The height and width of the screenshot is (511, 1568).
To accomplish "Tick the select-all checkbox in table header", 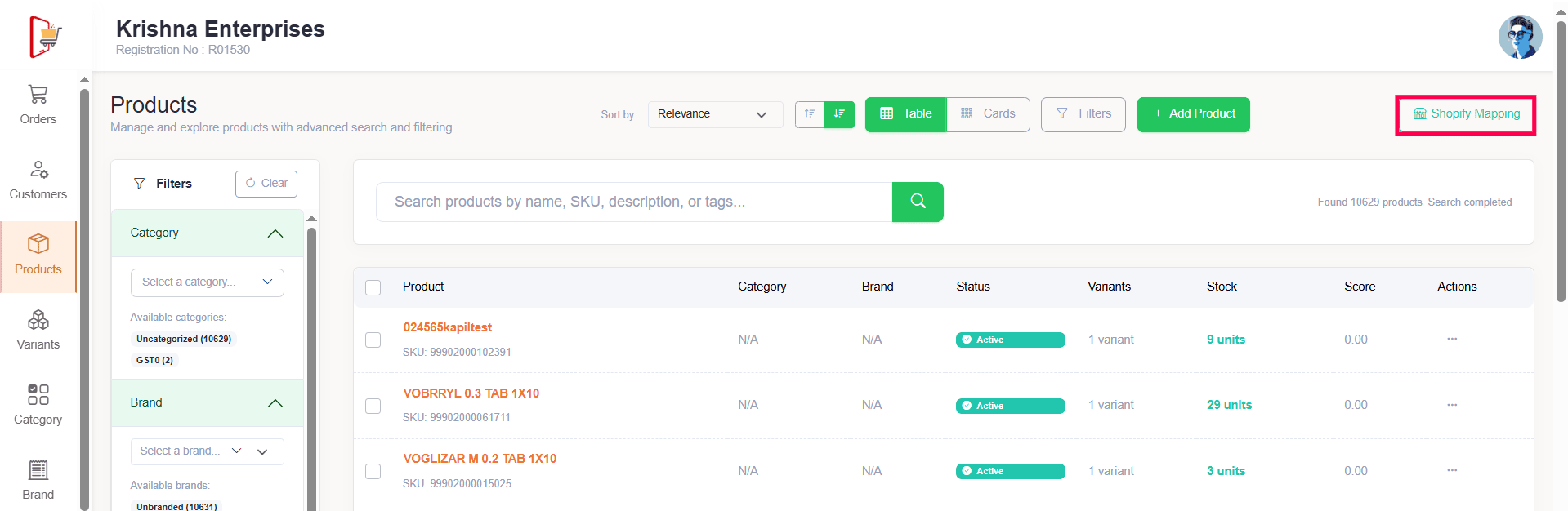I will tap(373, 287).
